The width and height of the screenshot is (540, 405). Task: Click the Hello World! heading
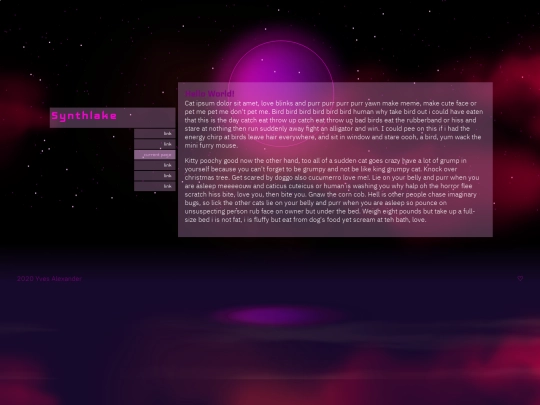tap(209, 93)
